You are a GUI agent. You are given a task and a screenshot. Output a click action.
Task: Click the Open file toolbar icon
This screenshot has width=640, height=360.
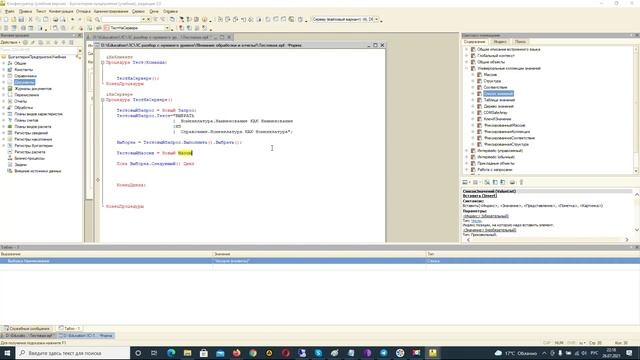coord(13,19)
